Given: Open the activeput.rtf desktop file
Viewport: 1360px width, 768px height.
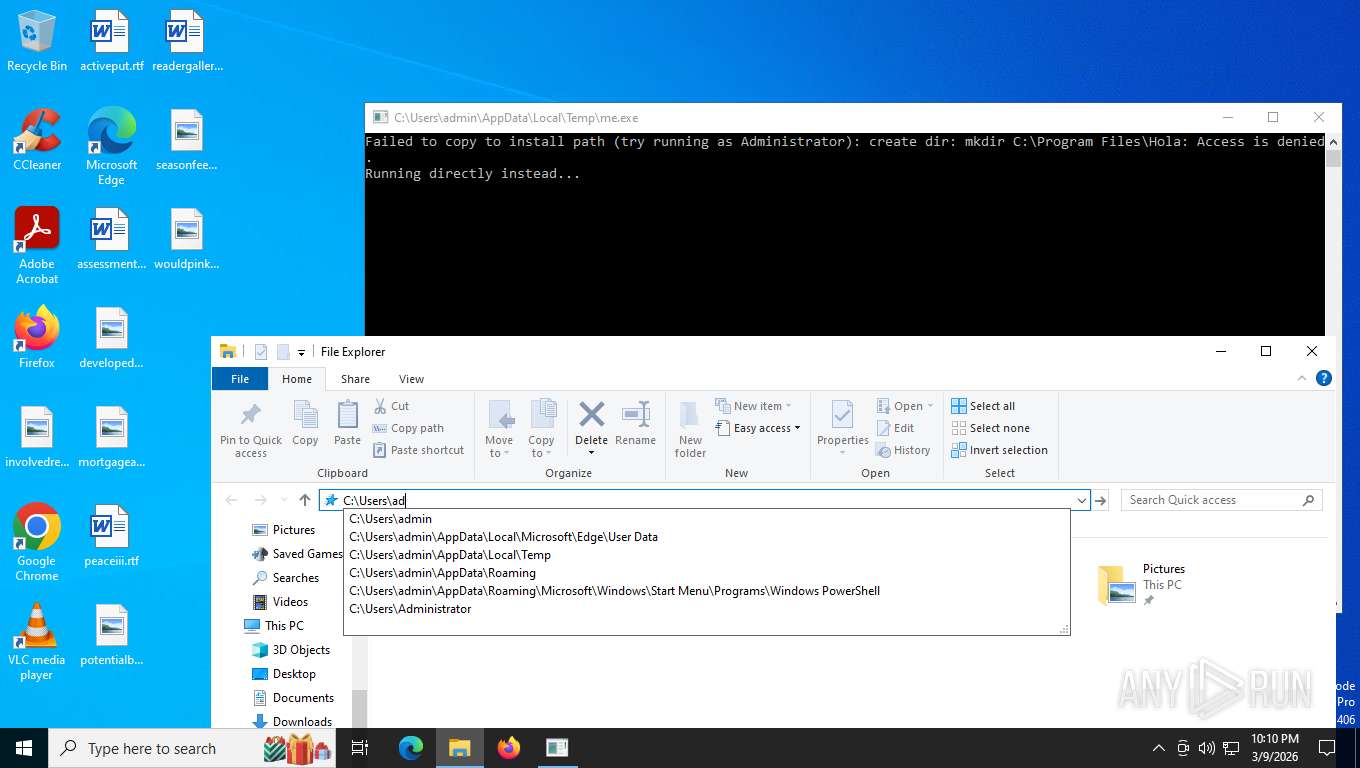Looking at the screenshot, I should pyautogui.click(x=111, y=42).
